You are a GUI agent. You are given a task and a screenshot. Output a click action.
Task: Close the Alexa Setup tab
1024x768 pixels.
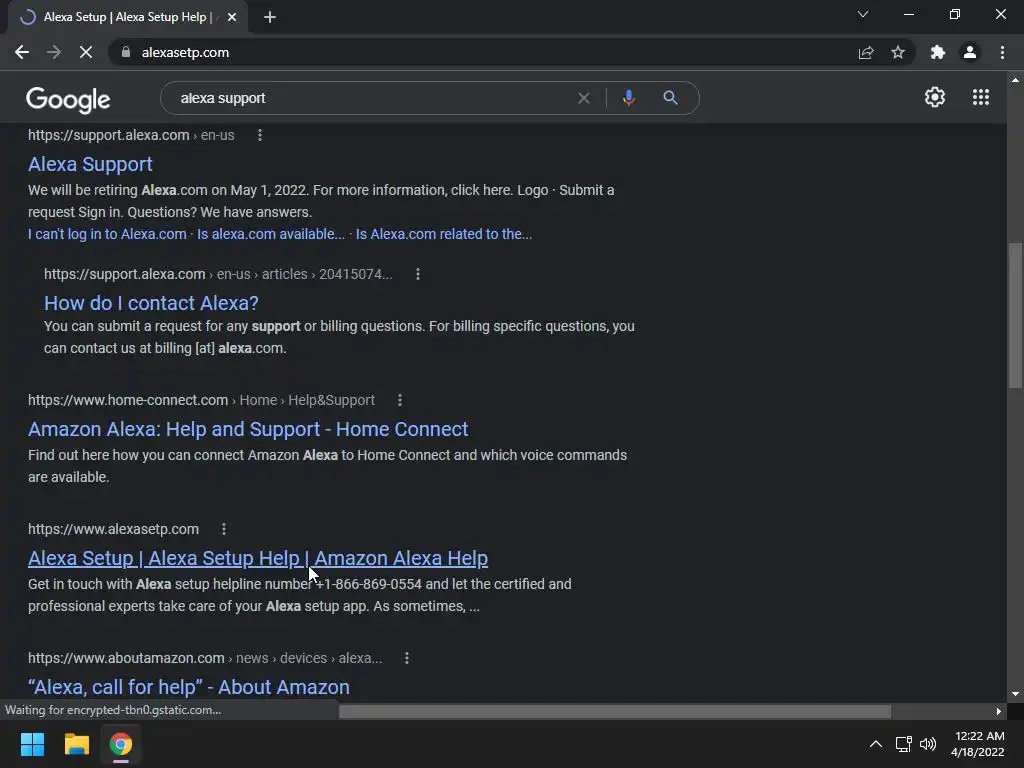click(x=232, y=18)
